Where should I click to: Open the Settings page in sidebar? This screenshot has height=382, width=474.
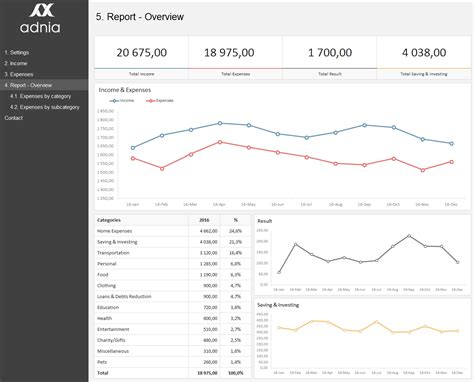[17, 52]
